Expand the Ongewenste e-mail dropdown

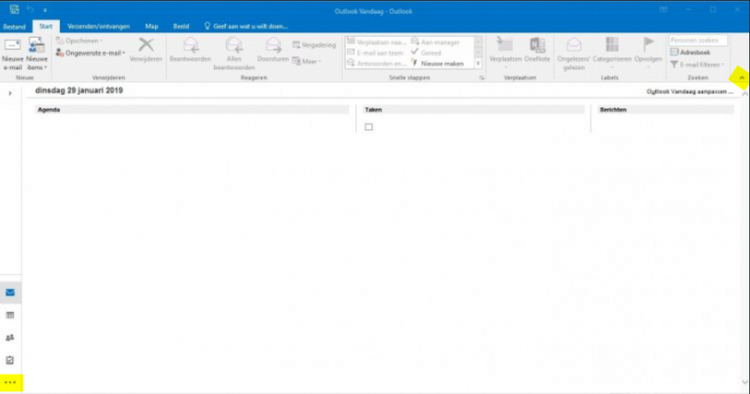tap(90, 53)
